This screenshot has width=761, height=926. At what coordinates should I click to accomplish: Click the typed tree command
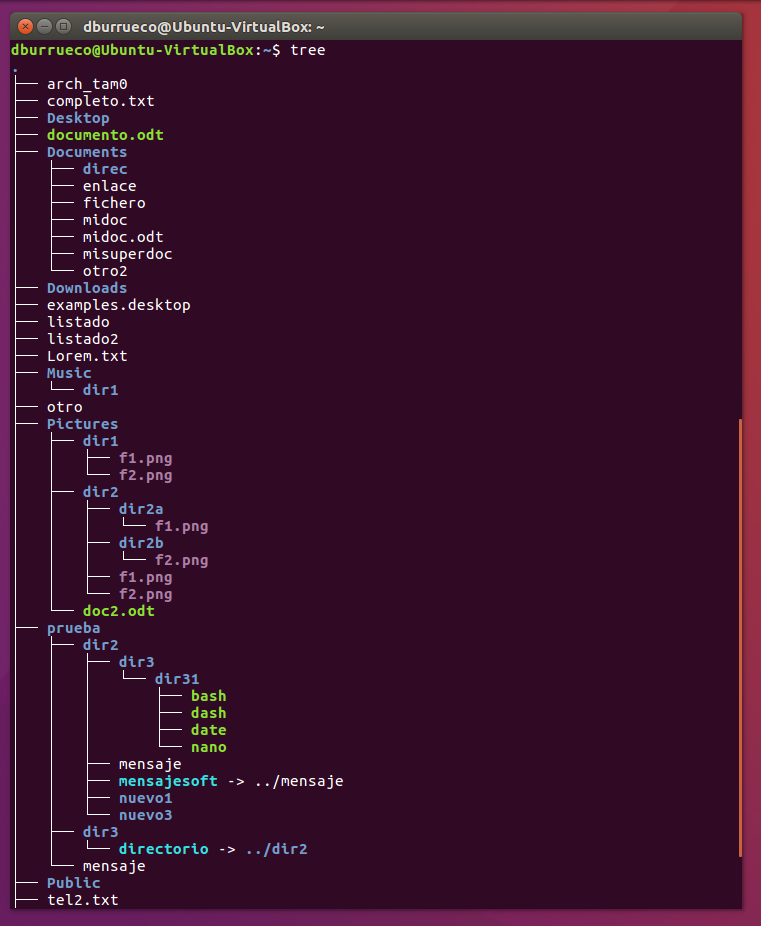[x=307, y=50]
